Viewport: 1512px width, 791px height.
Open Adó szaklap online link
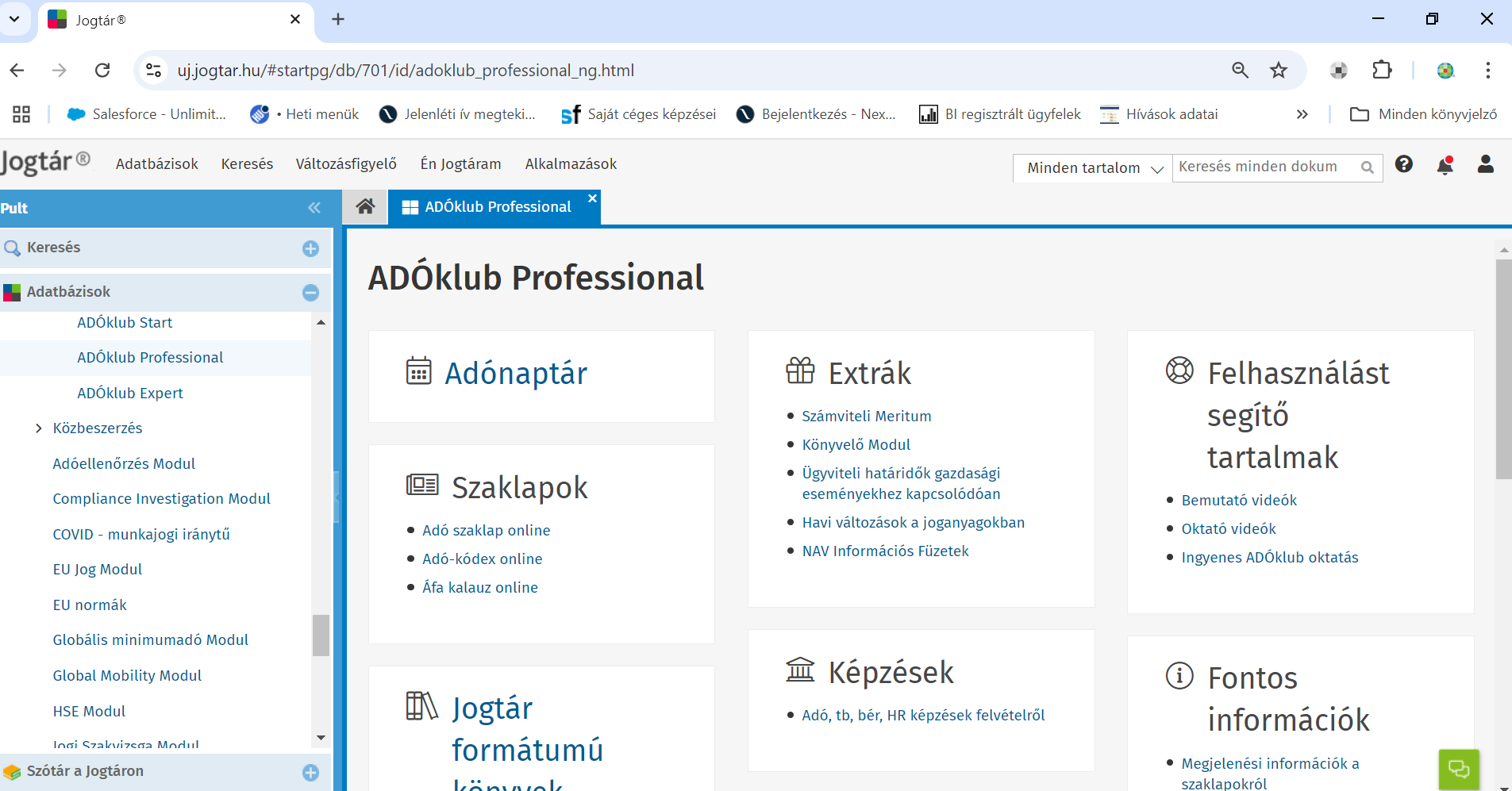(x=486, y=531)
